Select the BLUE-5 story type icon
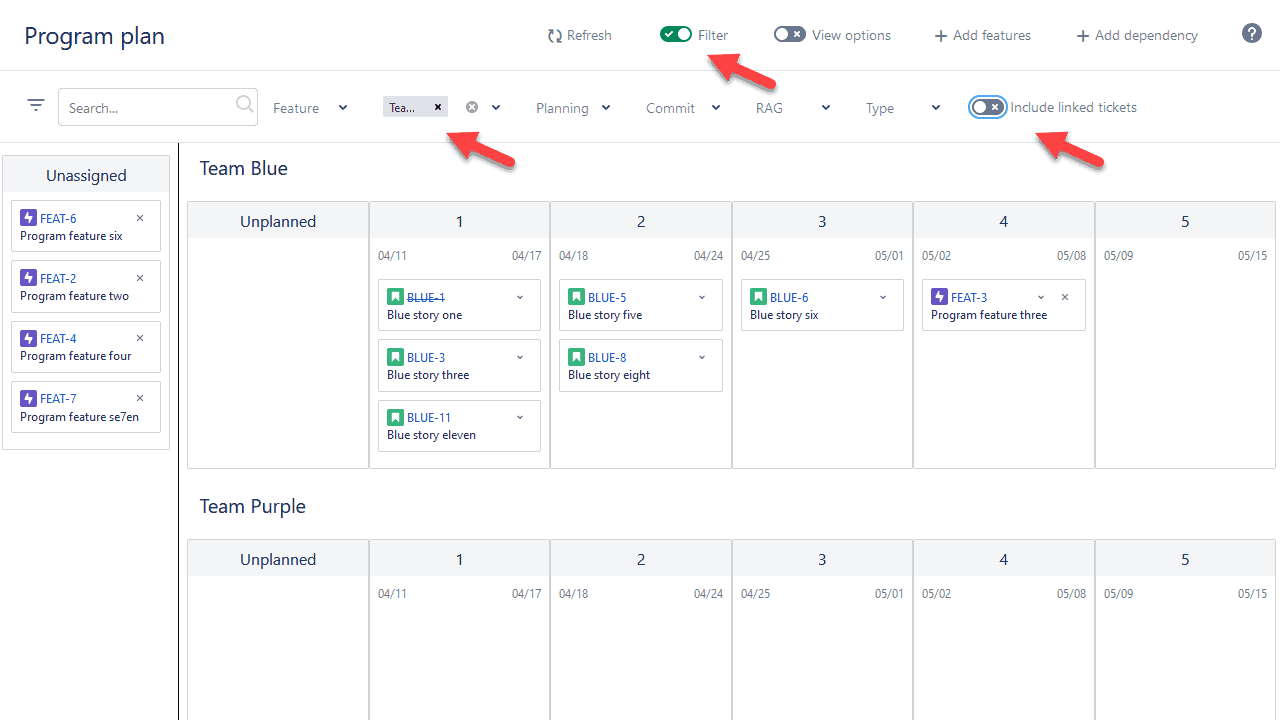This screenshot has width=1280, height=720. click(577, 296)
